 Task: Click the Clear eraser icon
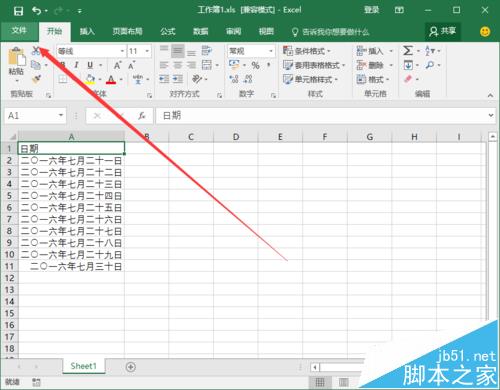point(408,79)
